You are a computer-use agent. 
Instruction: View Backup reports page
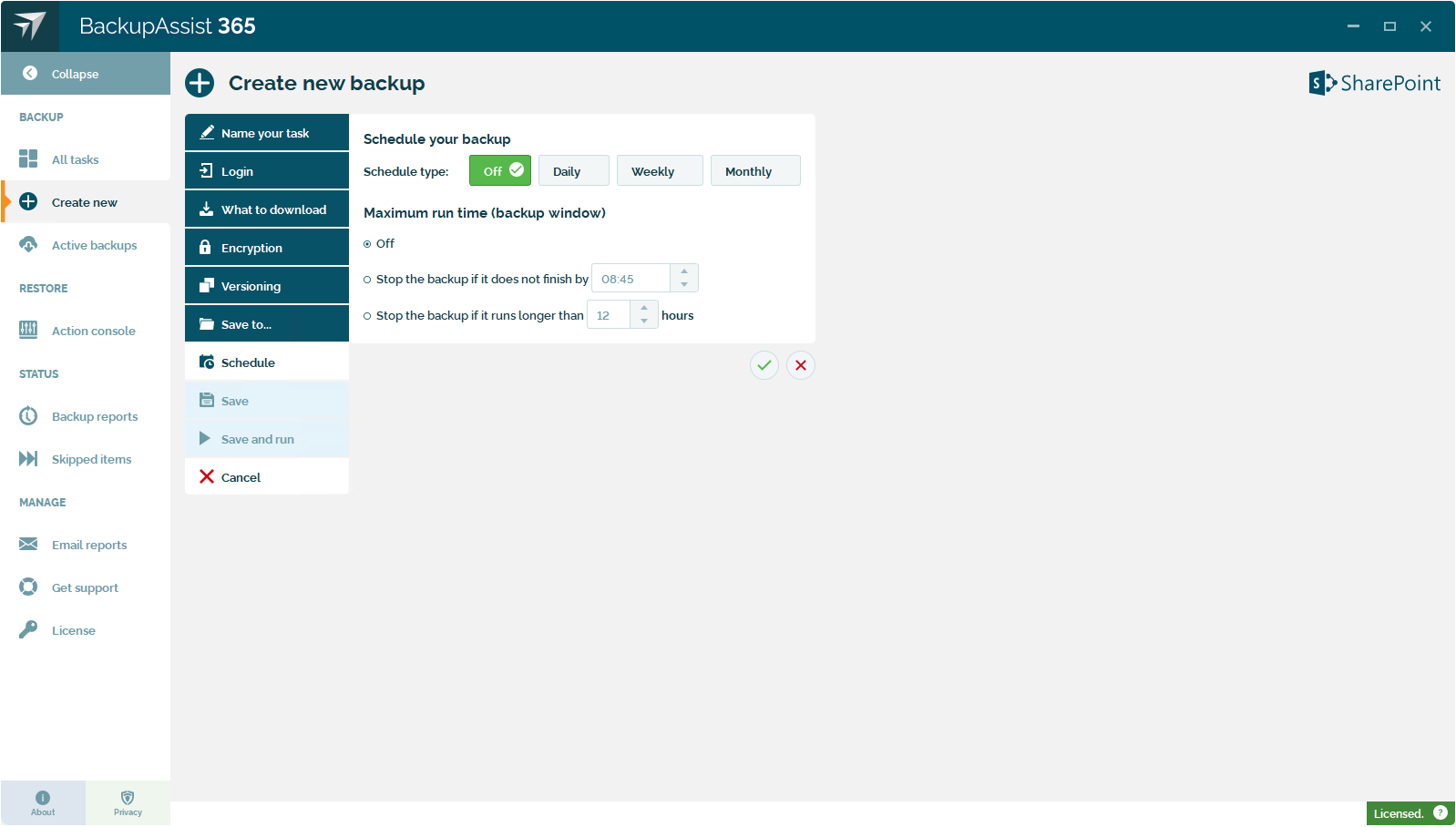coord(86,415)
